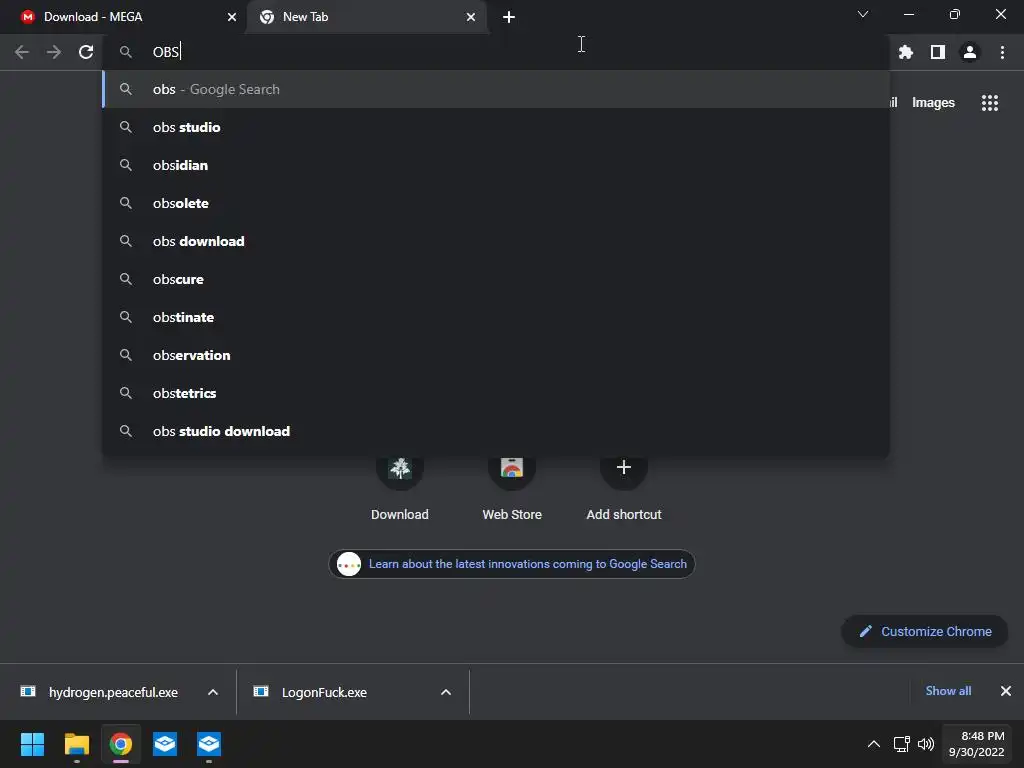Screen dimensions: 1024x768
Task: Select the 'obs studio download' suggestion
Action: (x=496, y=431)
